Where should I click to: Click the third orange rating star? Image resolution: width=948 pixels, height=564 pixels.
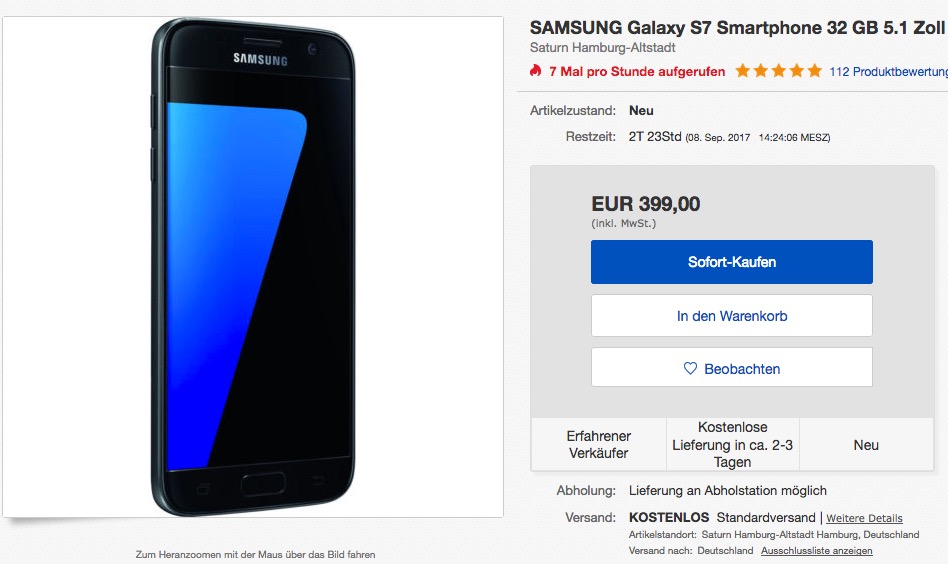(779, 71)
